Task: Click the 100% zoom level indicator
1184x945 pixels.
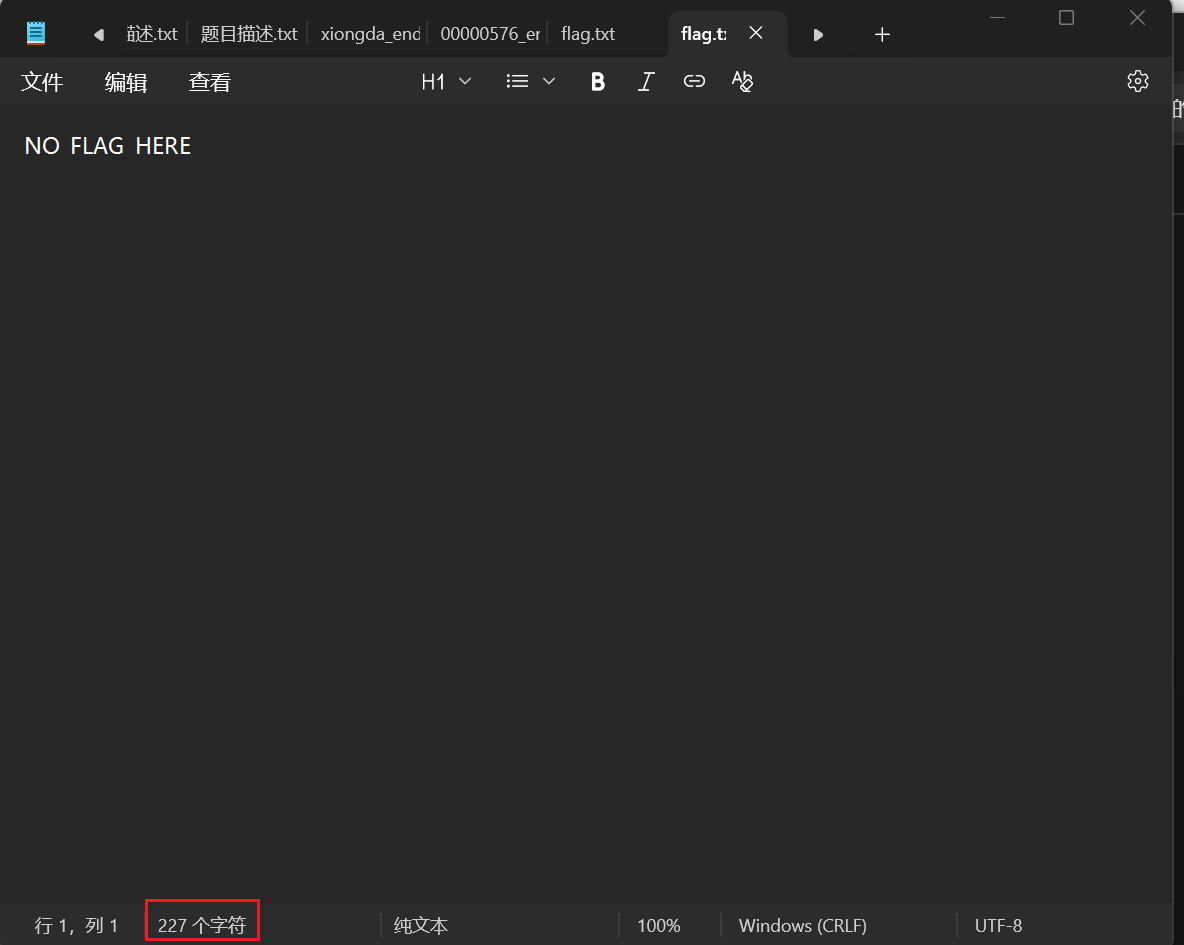Action: pyautogui.click(x=659, y=926)
